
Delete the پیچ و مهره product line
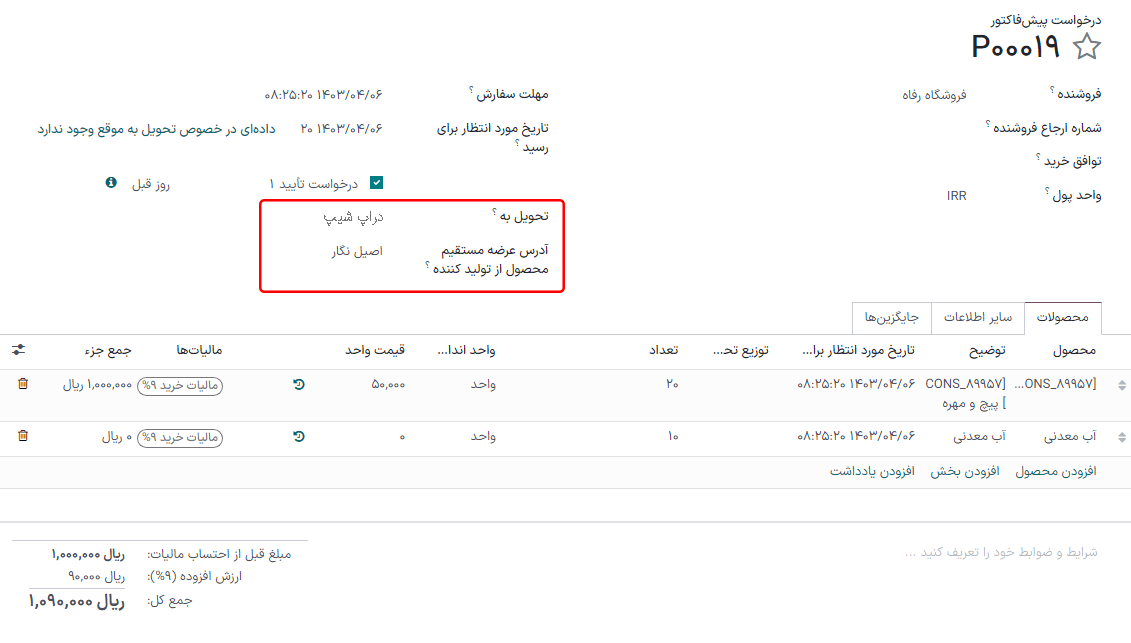point(23,383)
